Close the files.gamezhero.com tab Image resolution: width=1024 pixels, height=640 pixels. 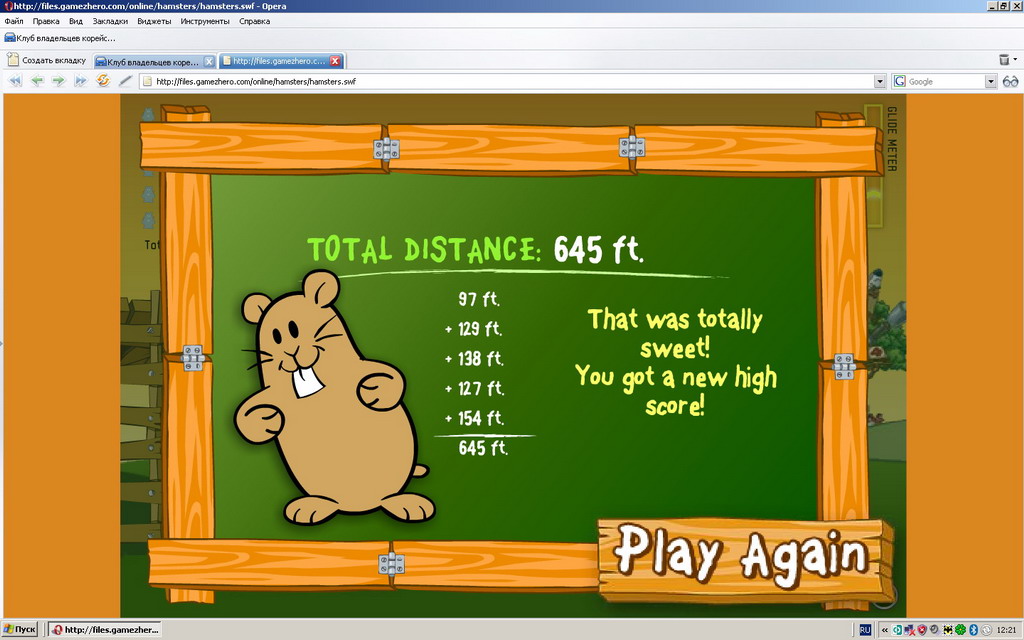335,61
